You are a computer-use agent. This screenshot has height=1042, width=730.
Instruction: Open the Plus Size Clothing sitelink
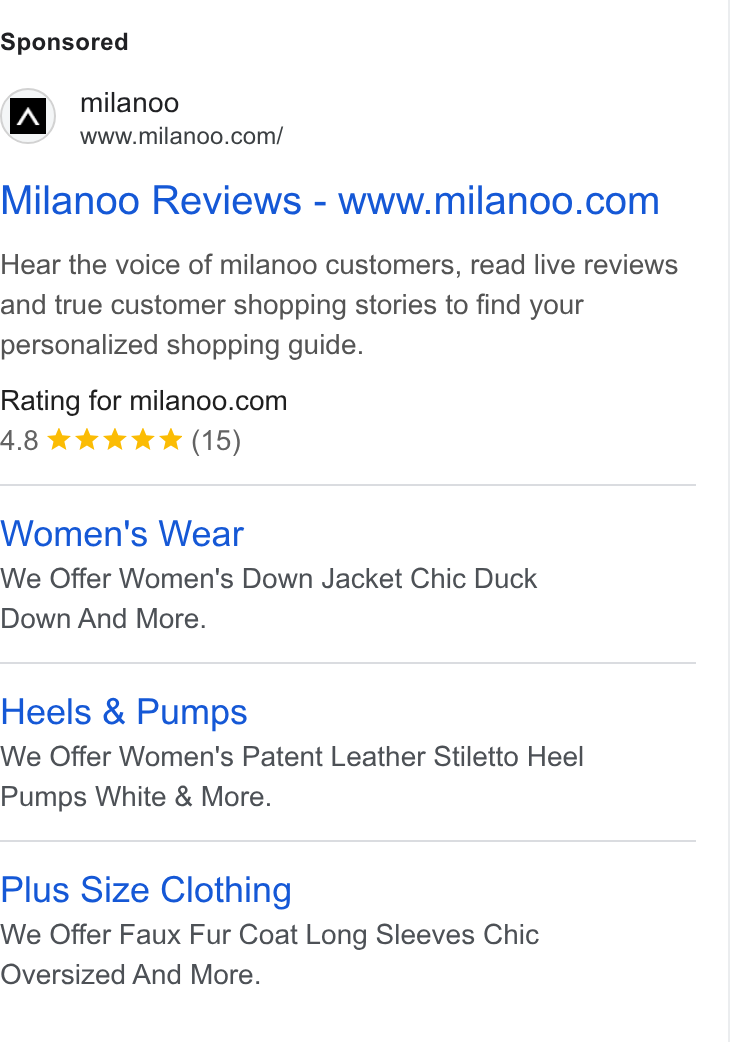[x=146, y=890]
